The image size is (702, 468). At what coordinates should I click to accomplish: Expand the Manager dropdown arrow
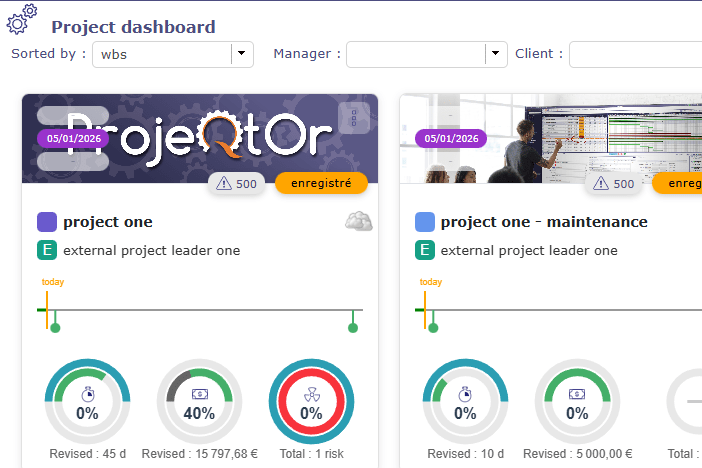click(497, 54)
